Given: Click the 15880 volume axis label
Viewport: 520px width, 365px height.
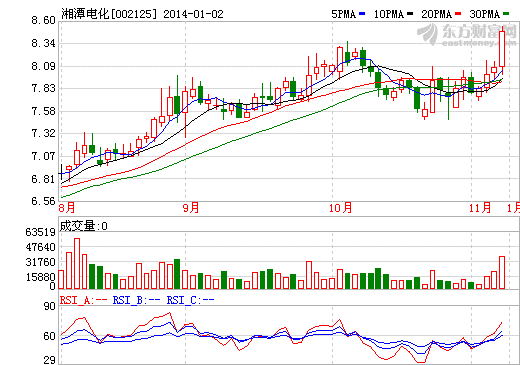Looking at the screenshot, I should [41, 277].
